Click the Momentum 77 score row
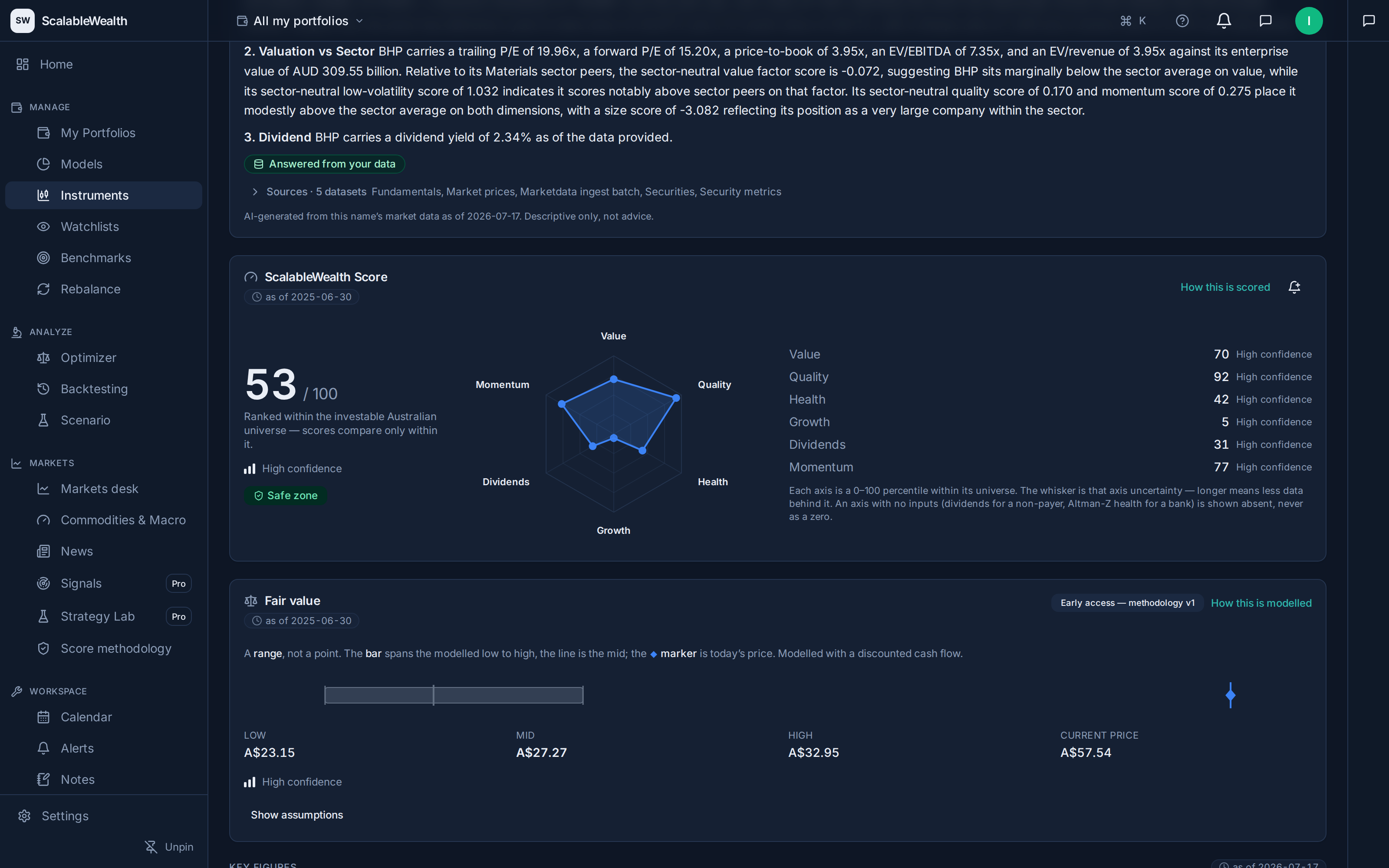 click(x=1050, y=467)
